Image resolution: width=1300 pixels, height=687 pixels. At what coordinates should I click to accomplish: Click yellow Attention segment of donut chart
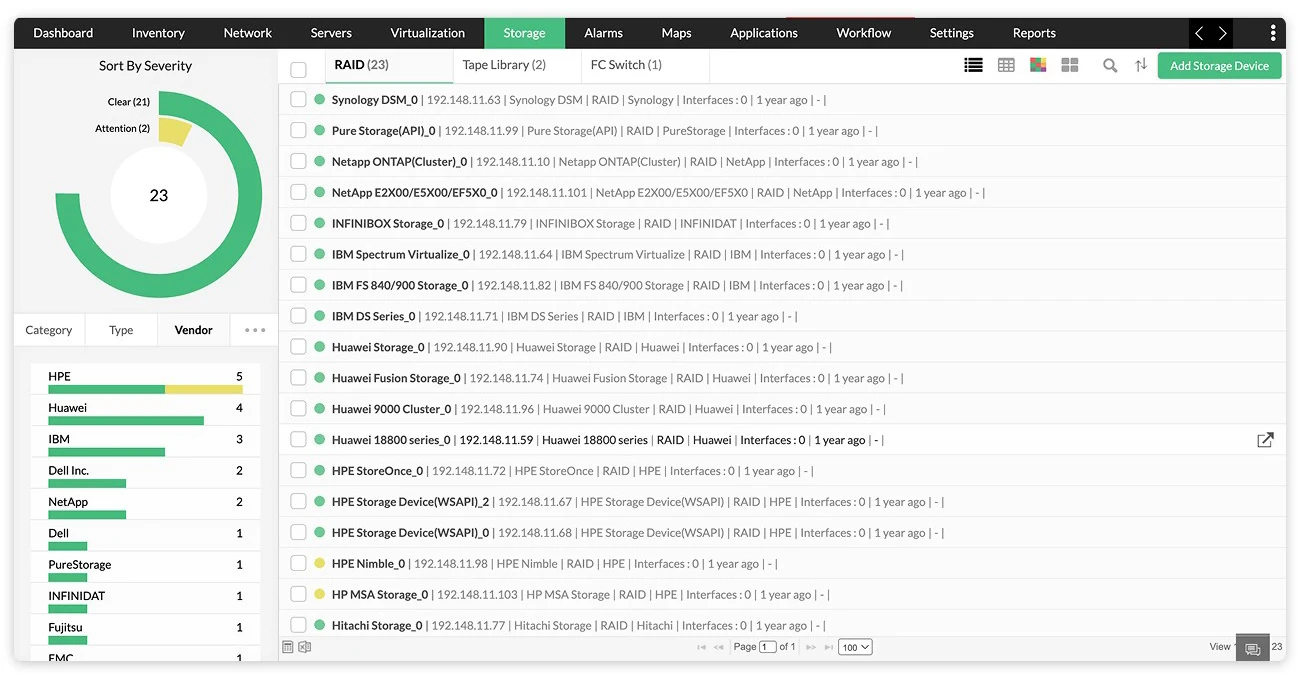(x=174, y=132)
